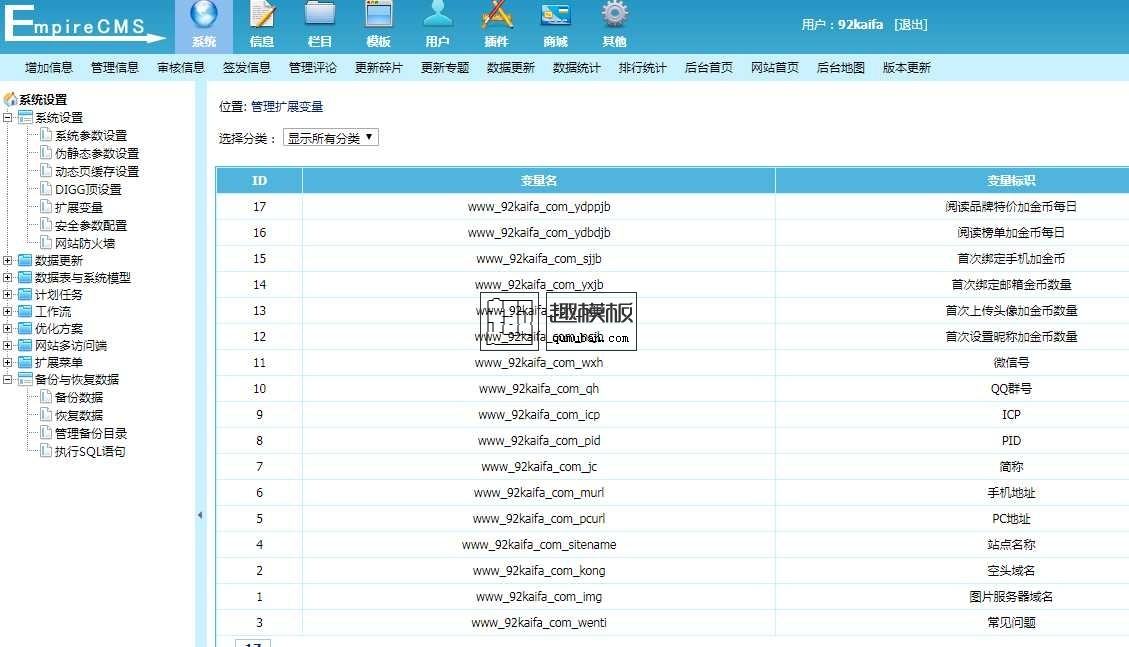
Task: Click the EmpireCMS logo
Action: tap(84, 24)
